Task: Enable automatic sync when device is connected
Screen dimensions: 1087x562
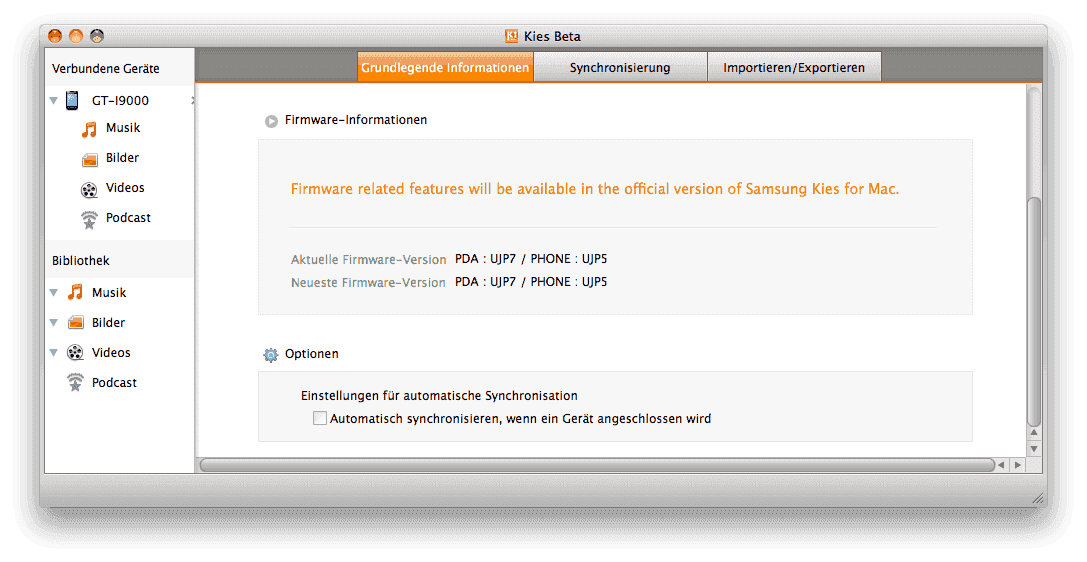Action: (320, 419)
